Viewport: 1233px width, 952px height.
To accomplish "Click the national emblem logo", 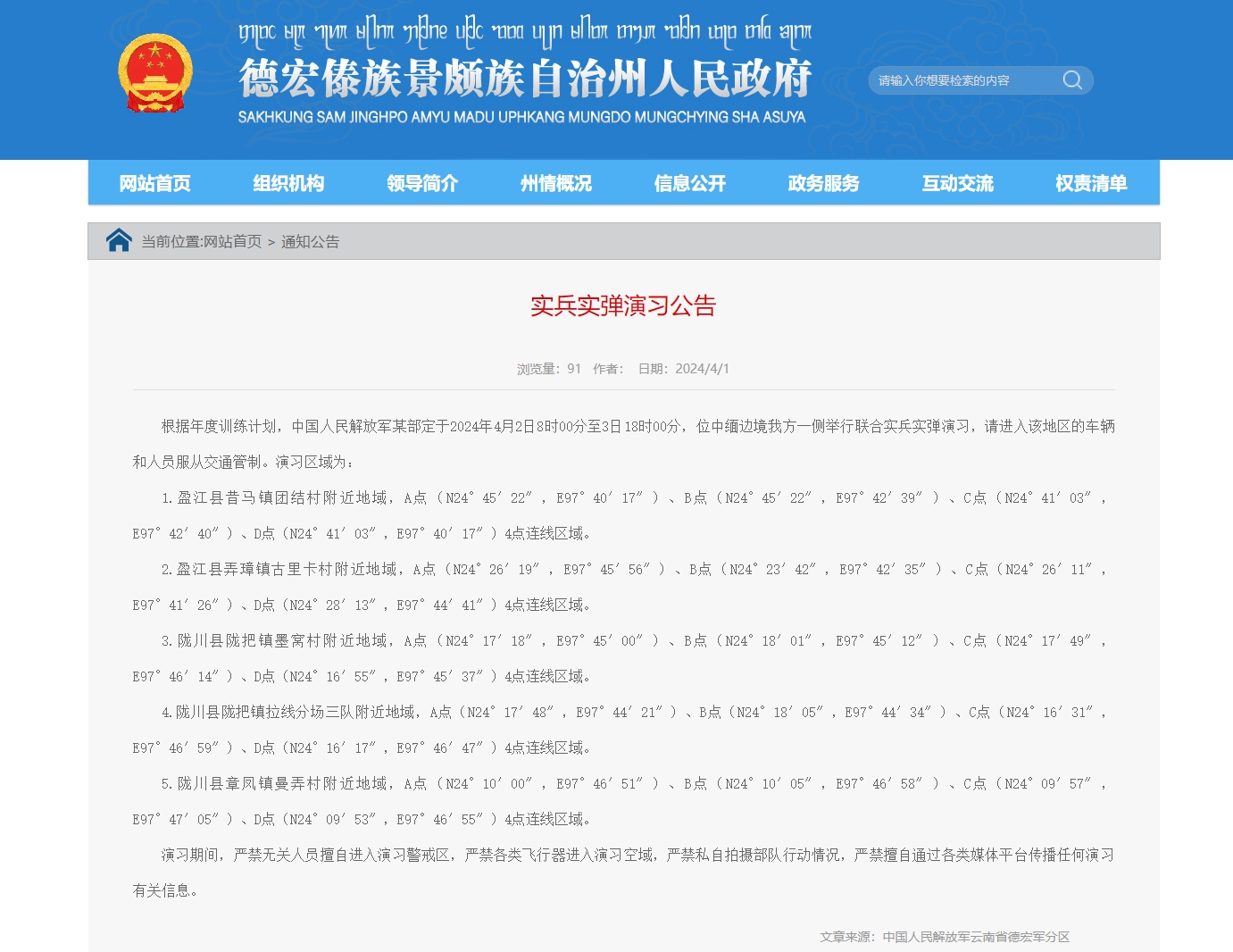I will tap(155, 74).
